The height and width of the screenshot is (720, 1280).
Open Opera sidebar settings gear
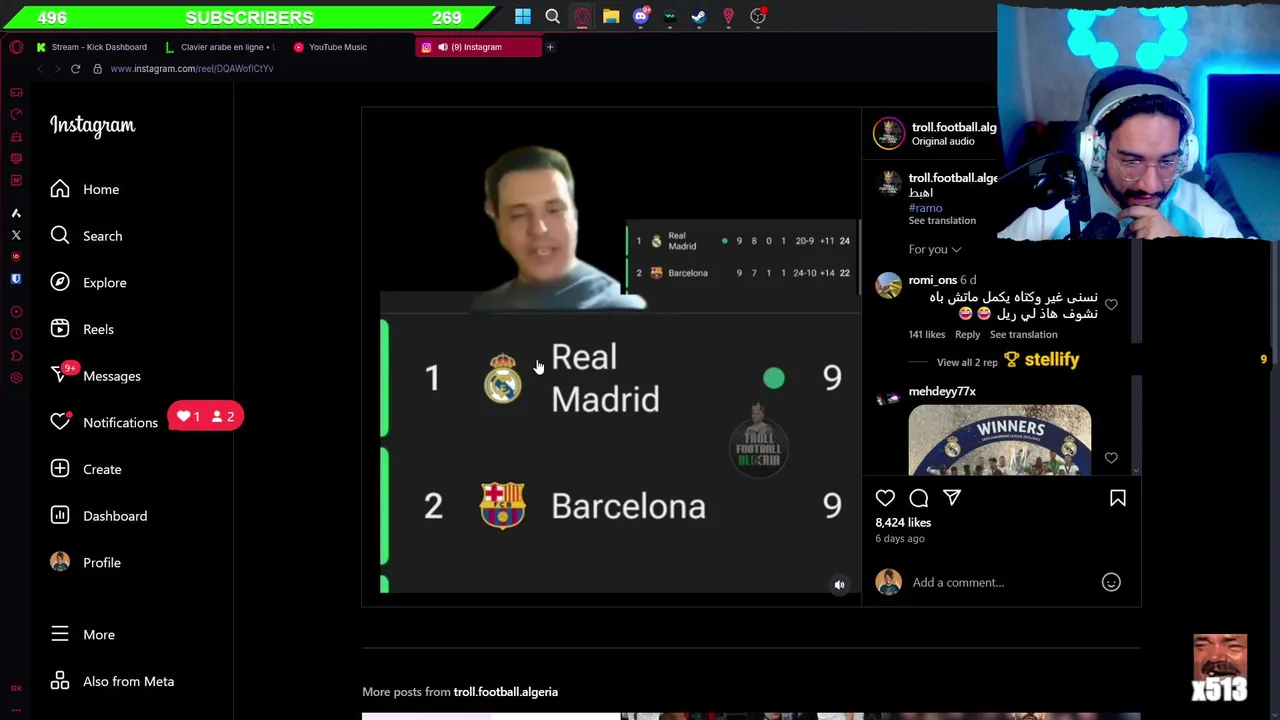pyautogui.click(x=16, y=377)
